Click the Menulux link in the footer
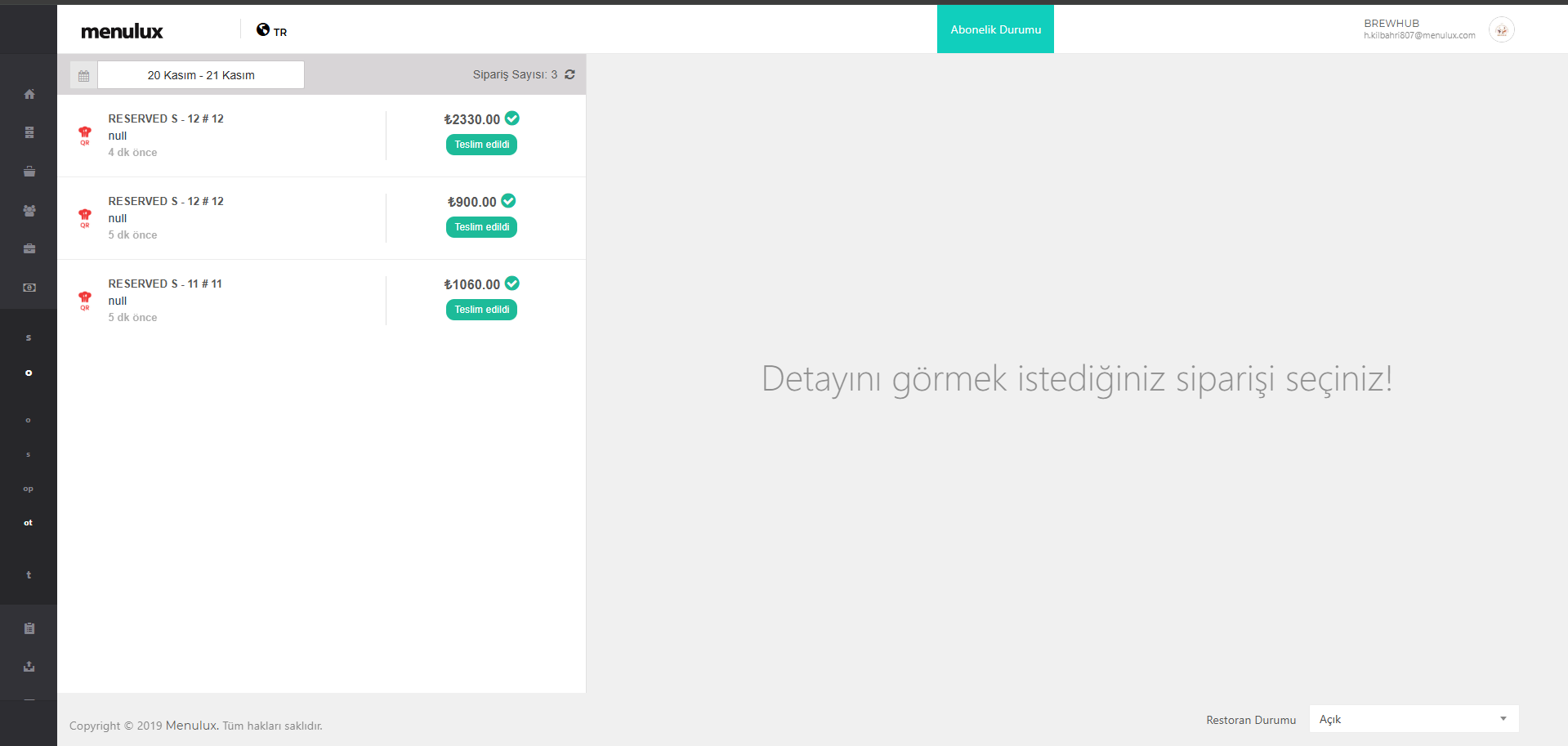This screenshot has height=746, width=1568. tap(191, 726)
